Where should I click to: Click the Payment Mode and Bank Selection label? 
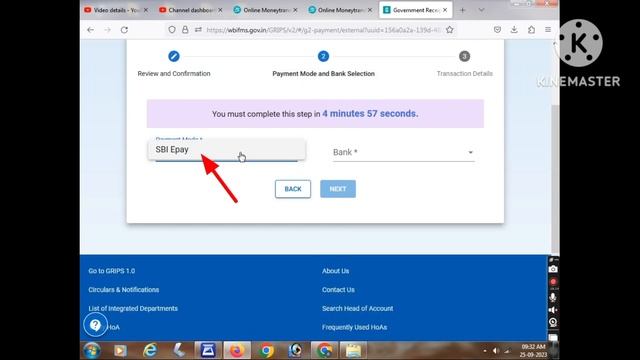click(323, 73)
